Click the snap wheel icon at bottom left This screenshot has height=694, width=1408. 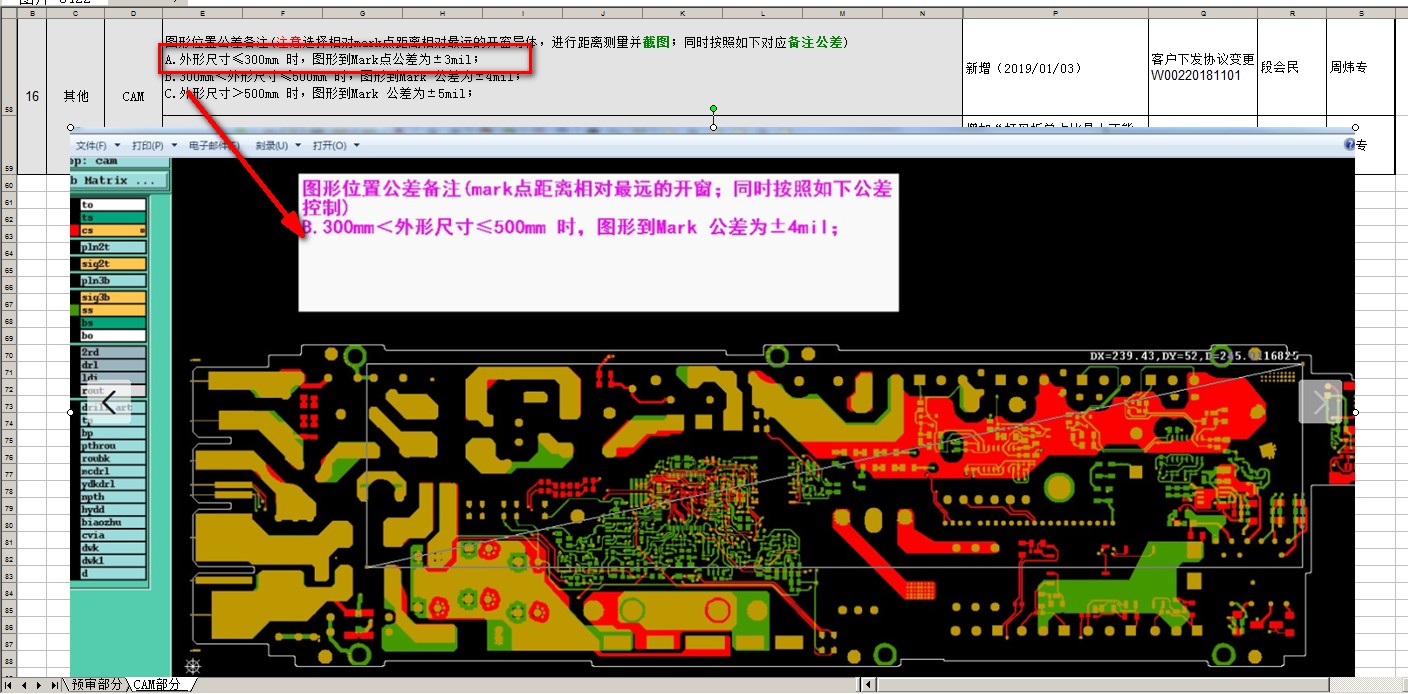click(192, 666)
